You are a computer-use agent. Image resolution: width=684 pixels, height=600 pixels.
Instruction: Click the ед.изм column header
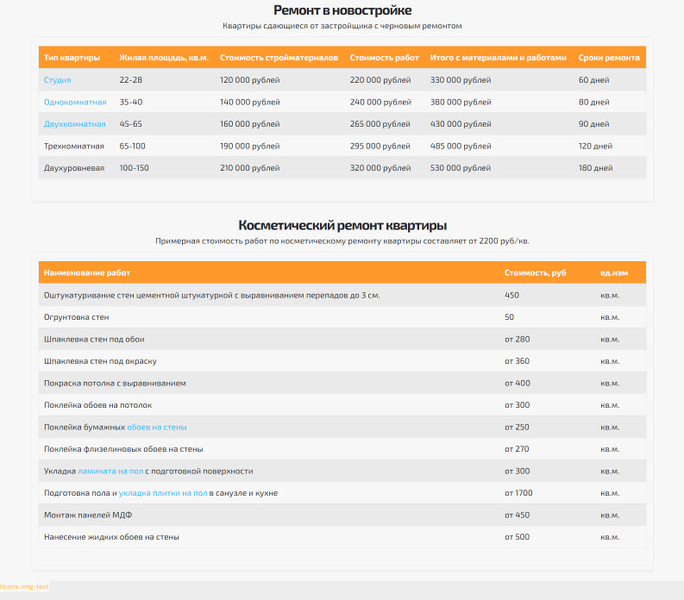pyautogui.click(x=614, y=273)
